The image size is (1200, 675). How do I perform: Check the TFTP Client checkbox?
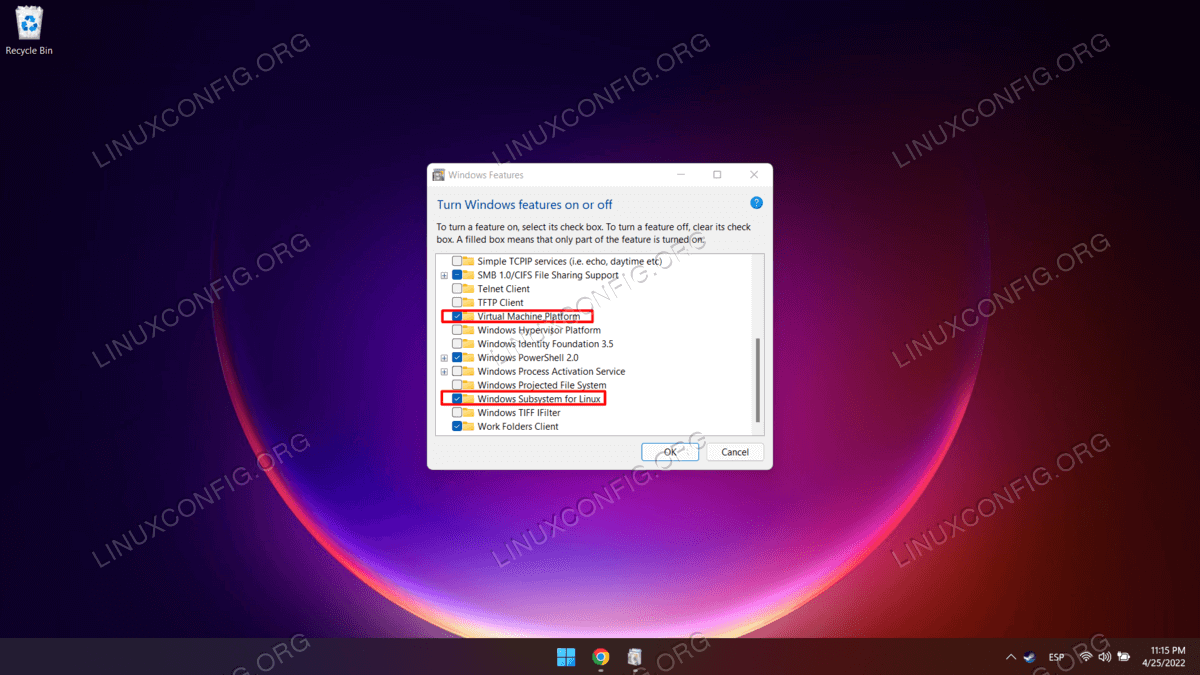(x=457, y=302)
